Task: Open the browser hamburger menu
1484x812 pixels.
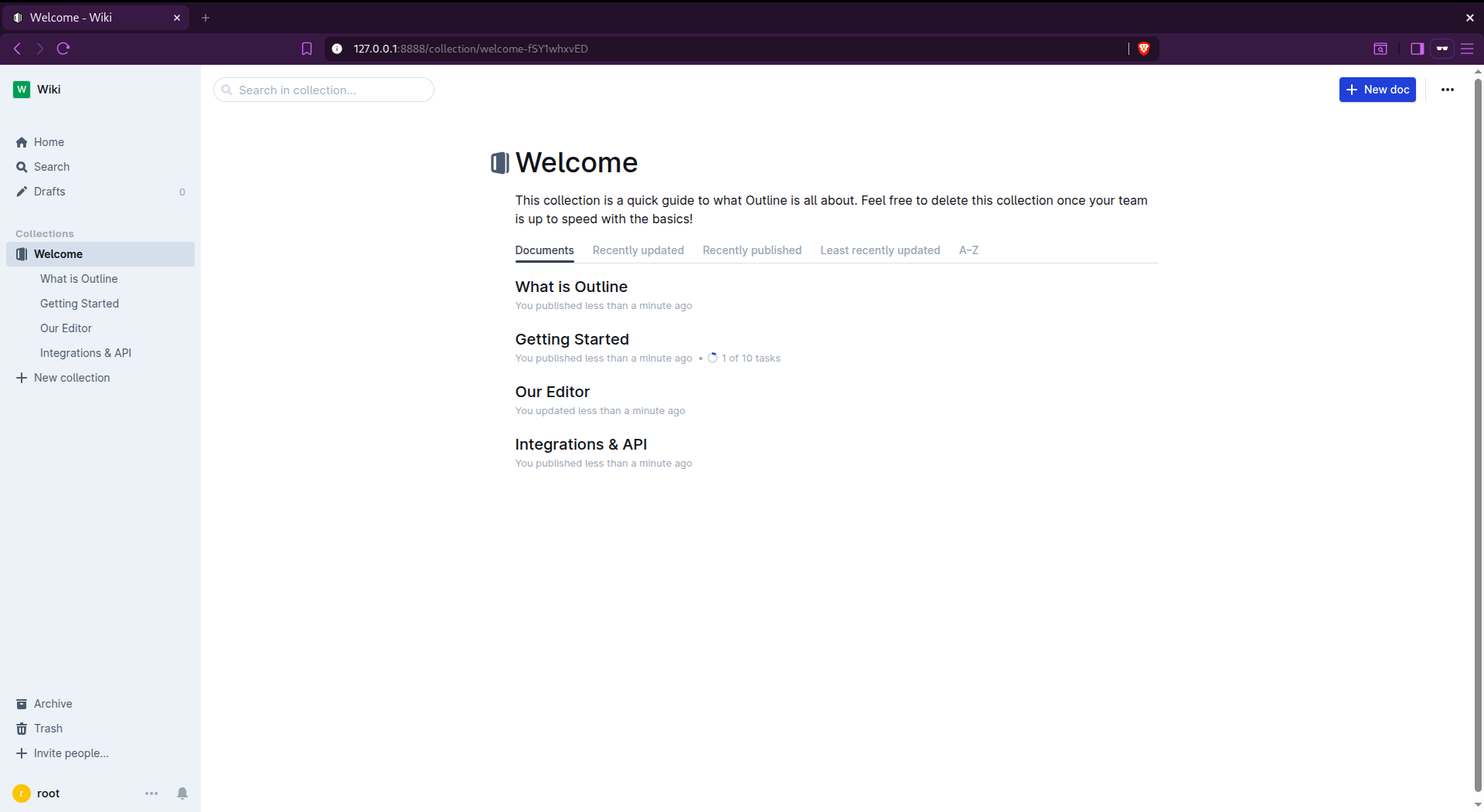Action: tap(1467, 49)
